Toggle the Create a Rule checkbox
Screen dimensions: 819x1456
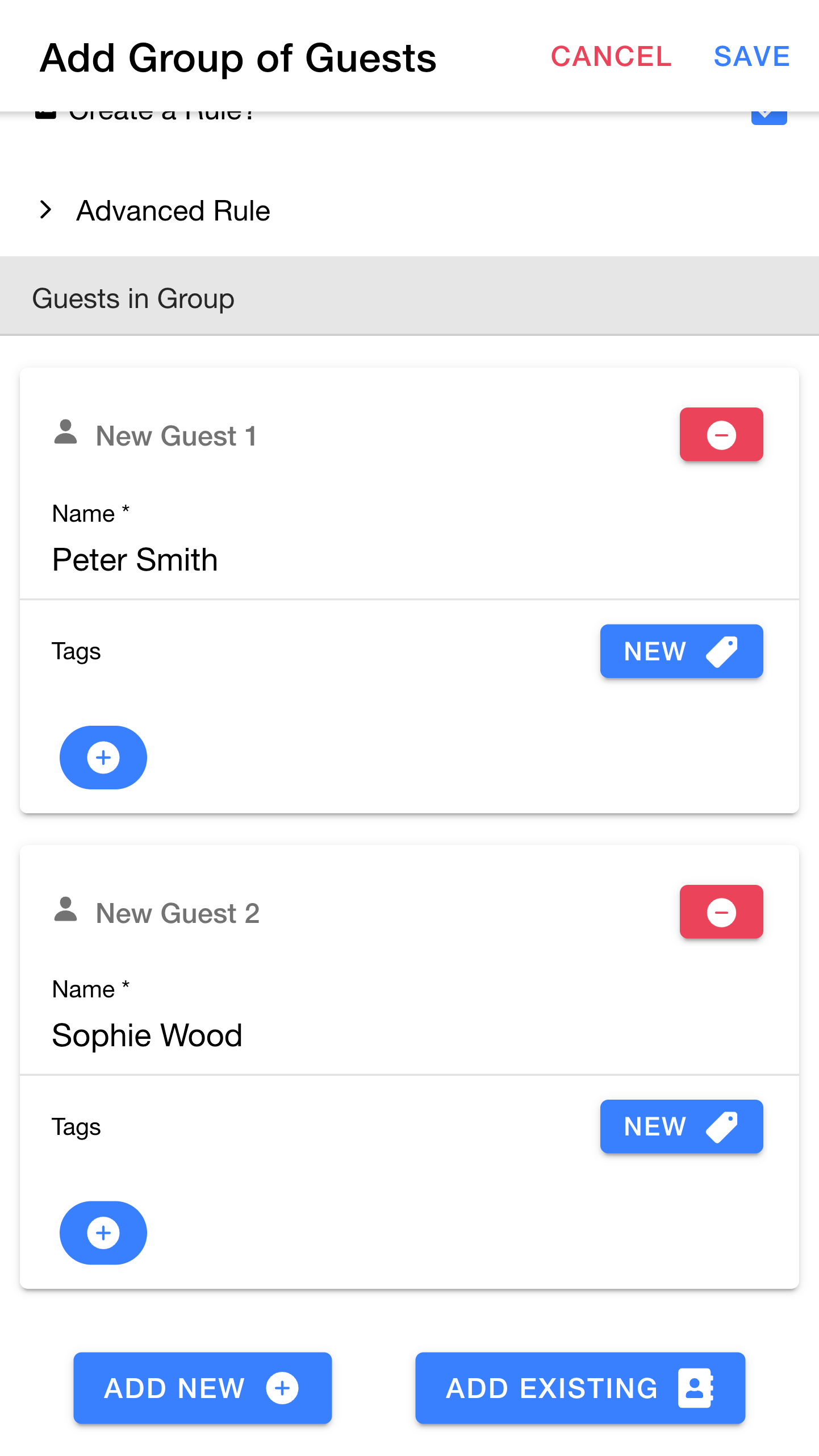pos(768,115)
